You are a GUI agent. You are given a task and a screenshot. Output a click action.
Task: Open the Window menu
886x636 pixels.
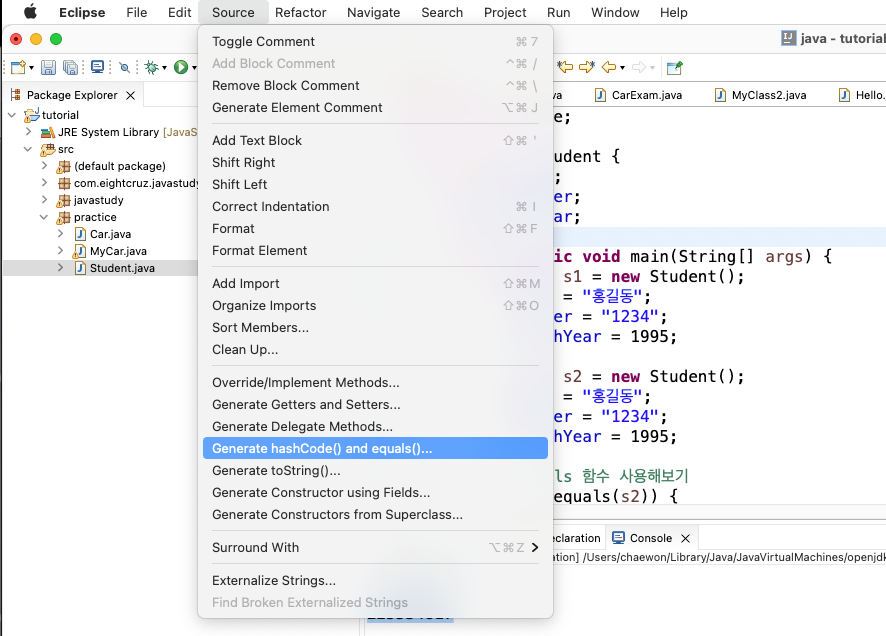click(x=615, y=12)
